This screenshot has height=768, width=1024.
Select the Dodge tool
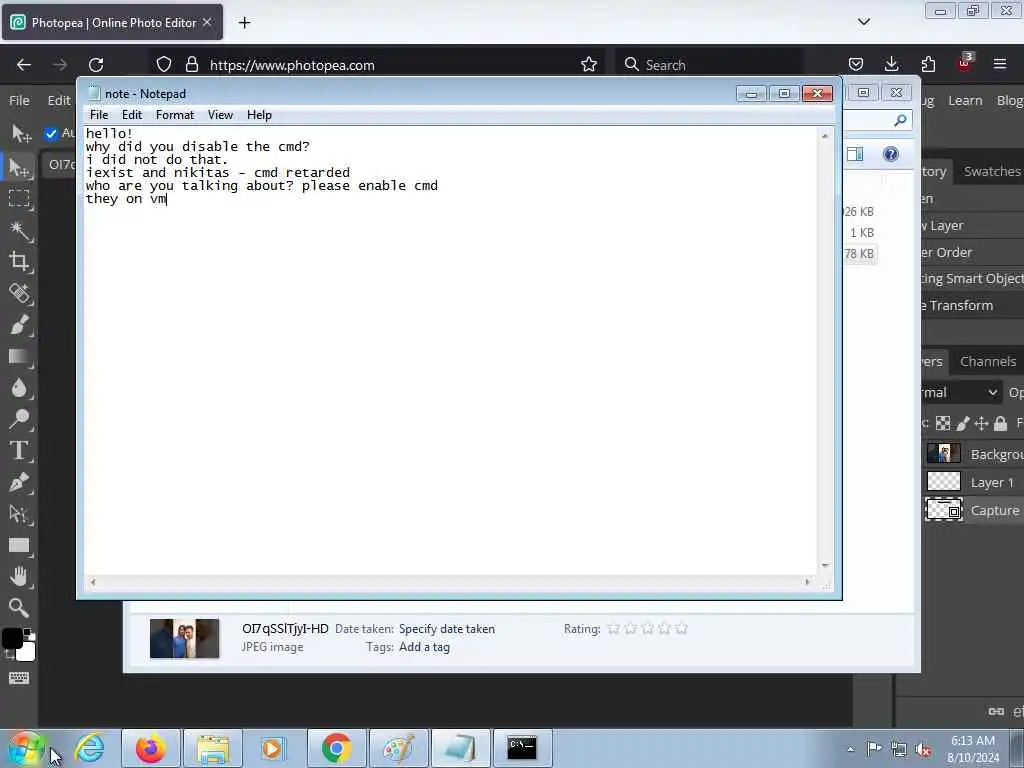(19, 419)
